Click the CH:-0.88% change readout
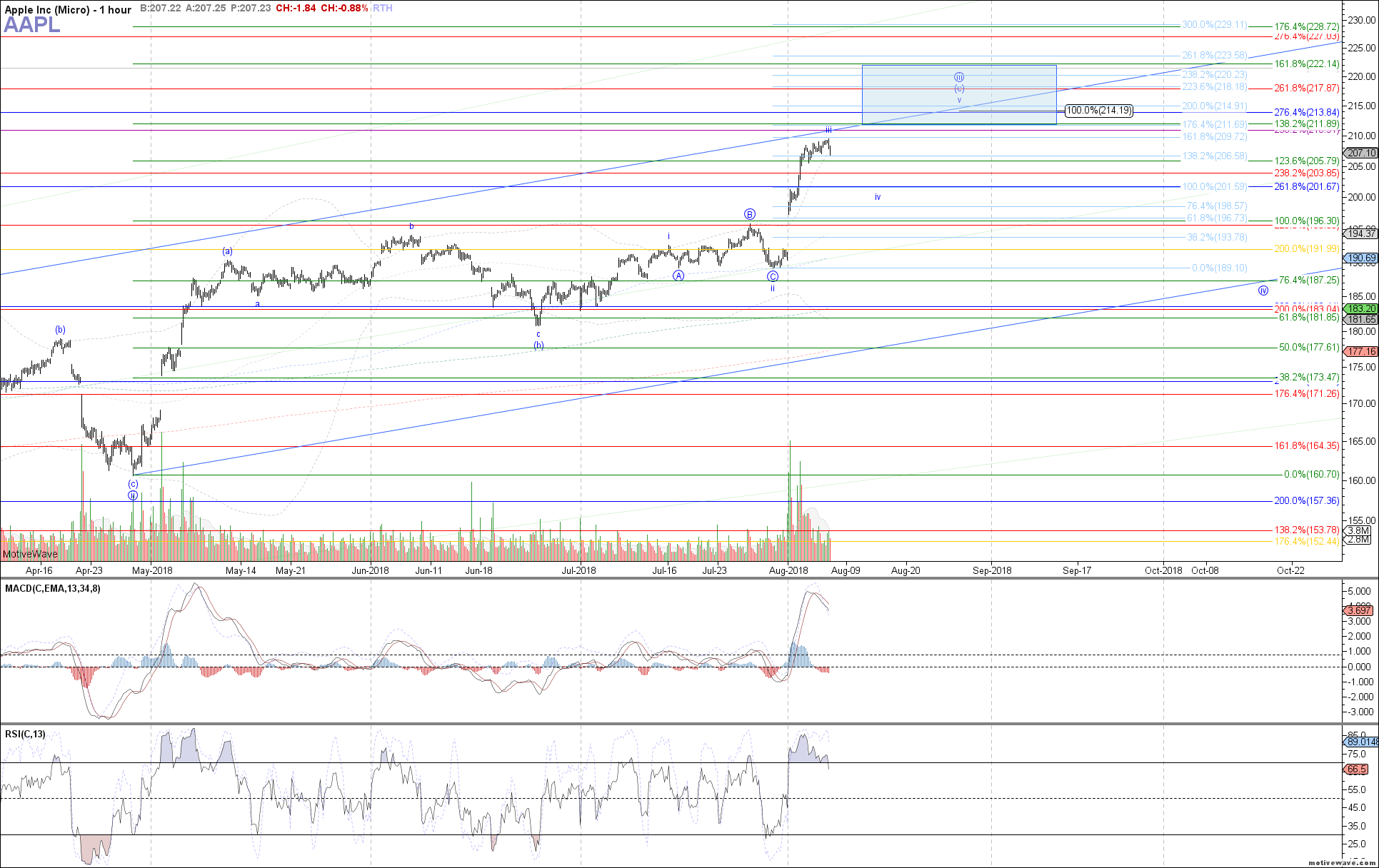 (x=345, y=9)
